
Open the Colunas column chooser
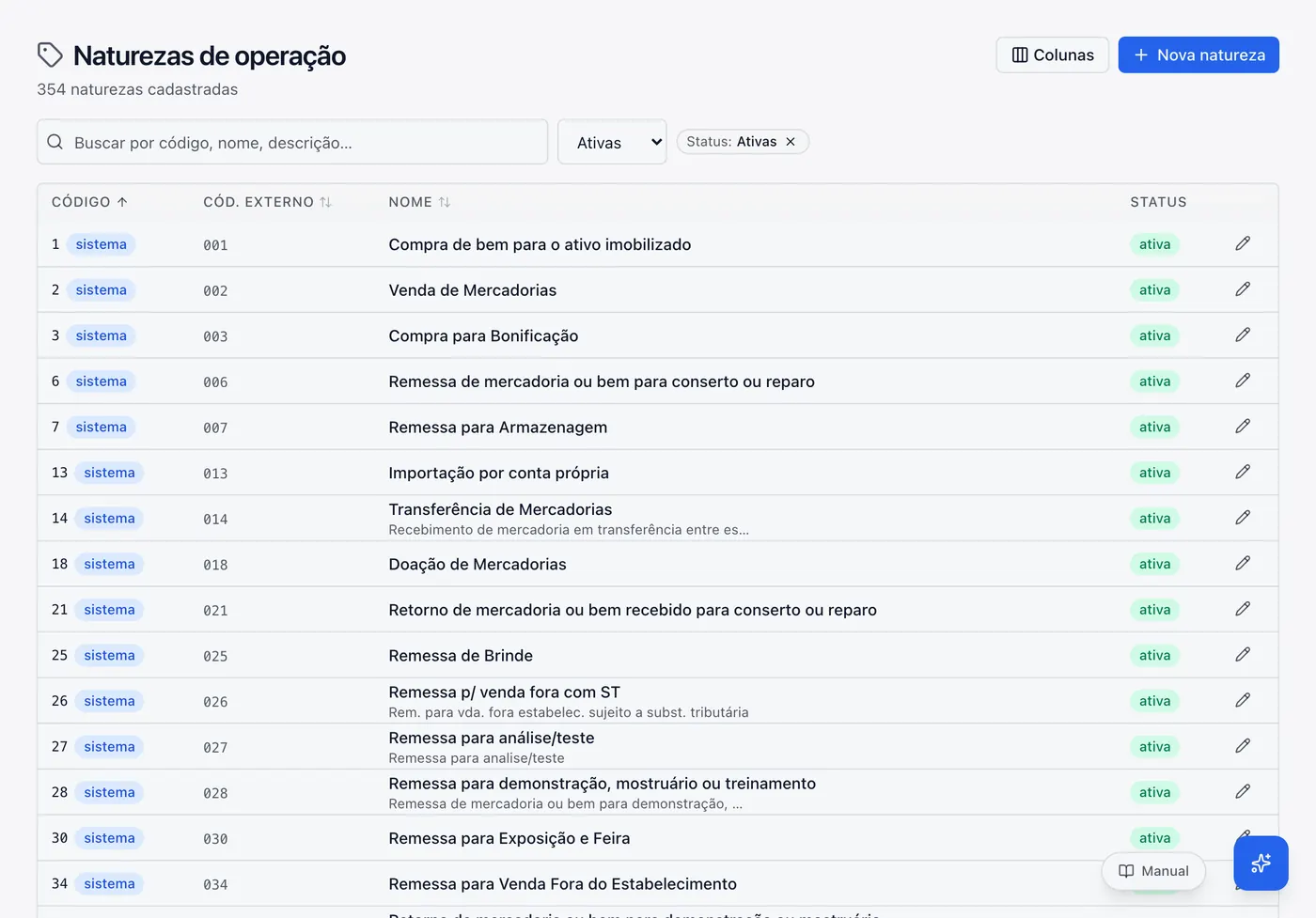tap(1052, 54)
